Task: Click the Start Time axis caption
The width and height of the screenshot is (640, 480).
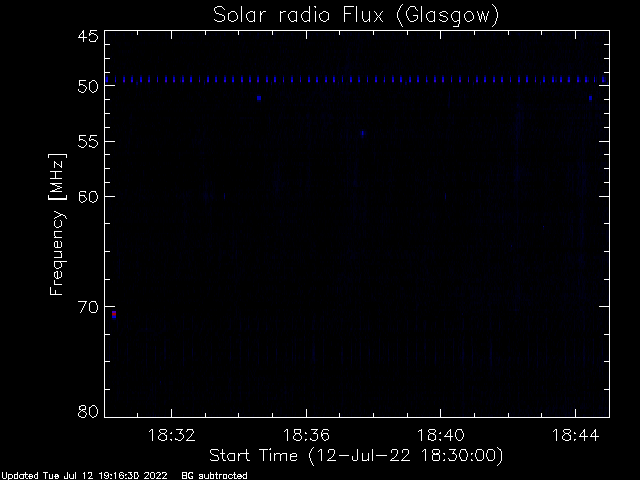Action: click(356, 456)
